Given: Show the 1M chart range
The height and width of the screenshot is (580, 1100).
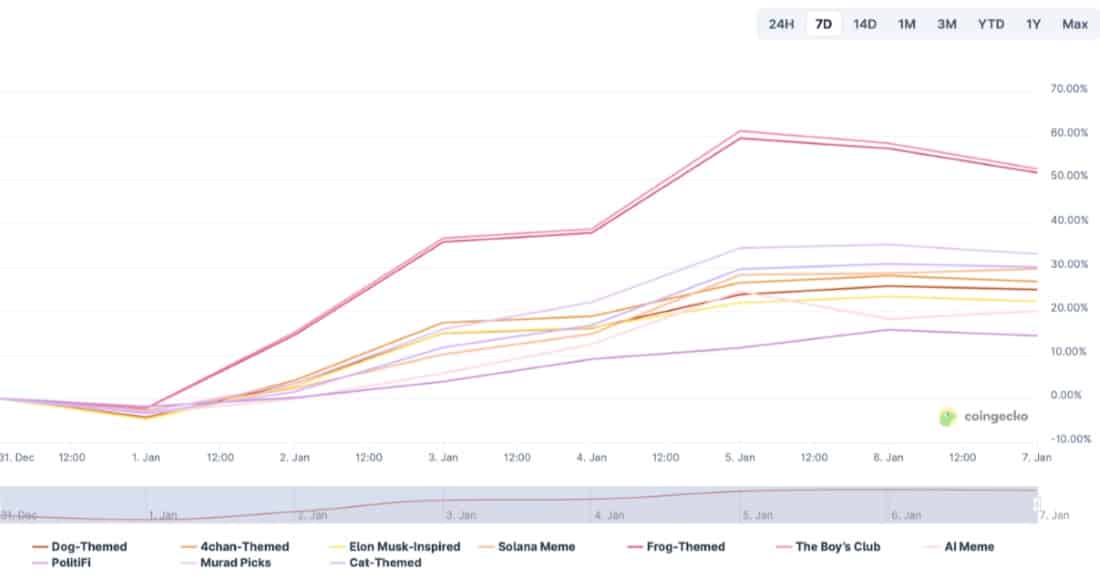Looking at the screenshot, I should (906, 24).
